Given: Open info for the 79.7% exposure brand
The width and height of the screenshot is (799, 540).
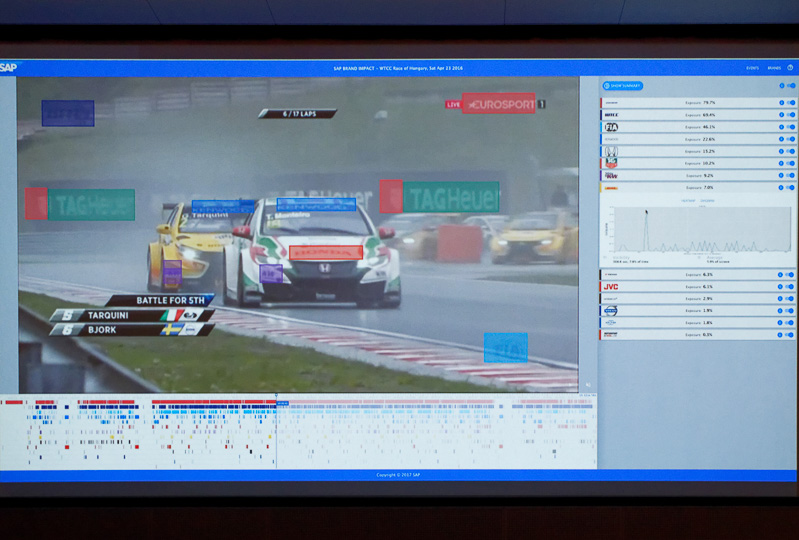Looking at the screenshot, I should click(781, 102).
